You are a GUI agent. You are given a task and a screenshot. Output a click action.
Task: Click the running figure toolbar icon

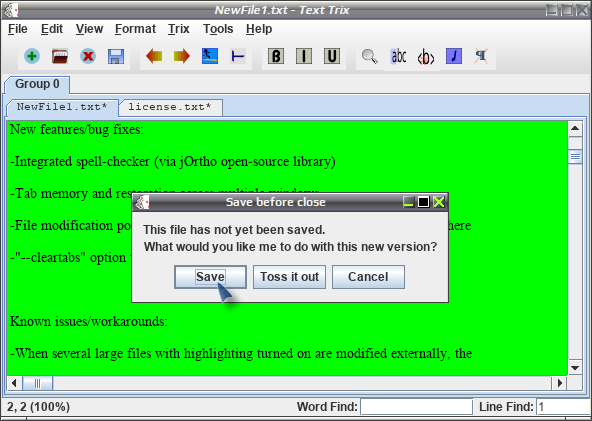(210, 56)
